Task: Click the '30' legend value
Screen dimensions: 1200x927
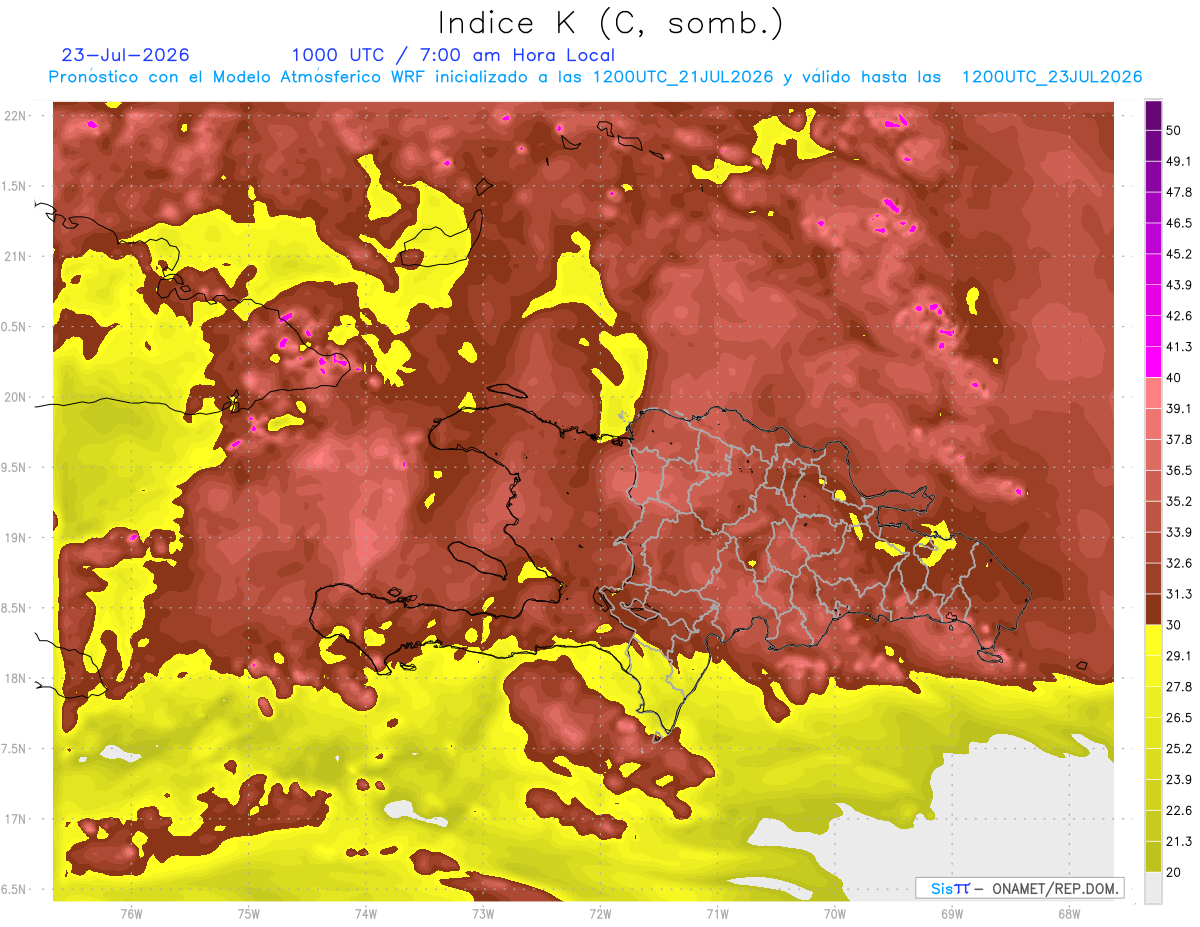Action: [x=1173, y=625]
